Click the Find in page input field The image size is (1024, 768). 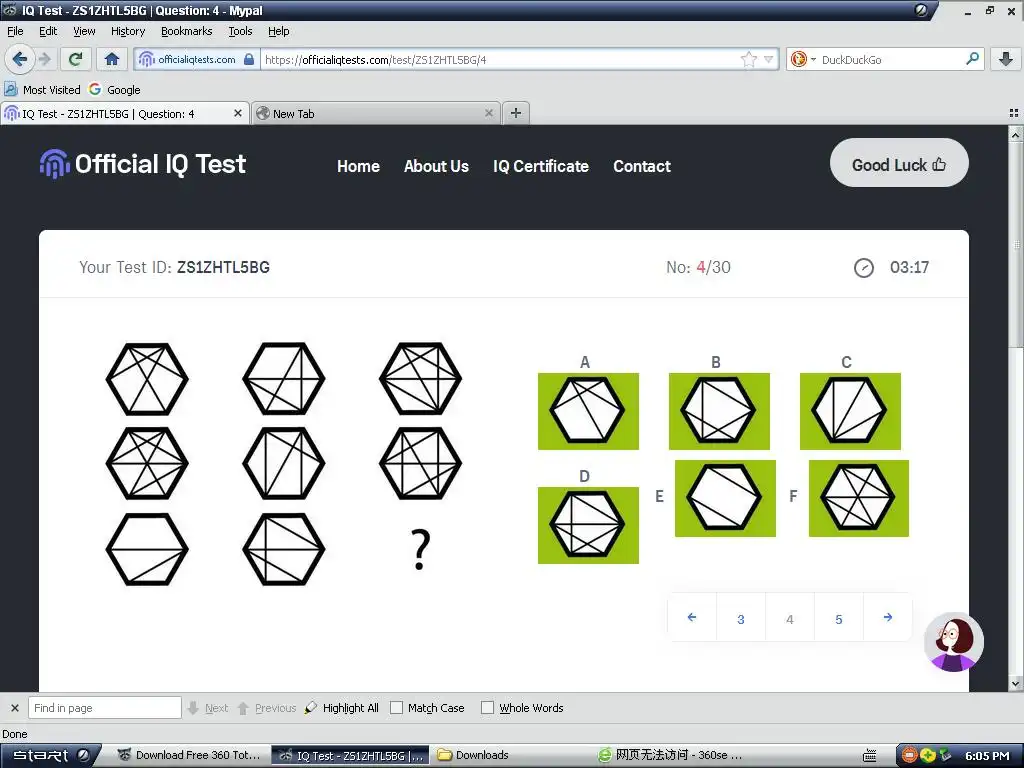(104, 708)
